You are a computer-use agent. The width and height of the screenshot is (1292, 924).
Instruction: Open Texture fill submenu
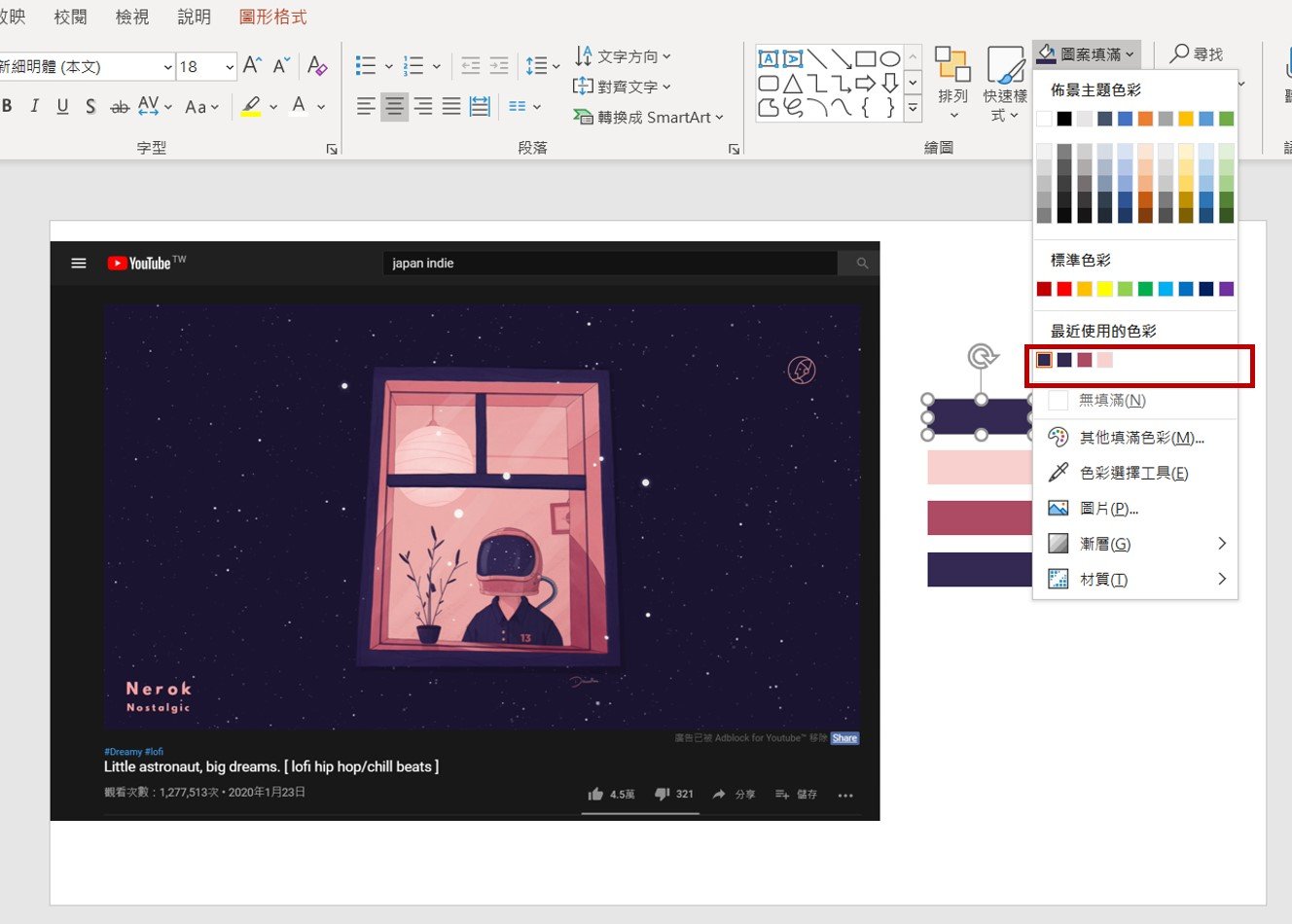(1134, 579)
